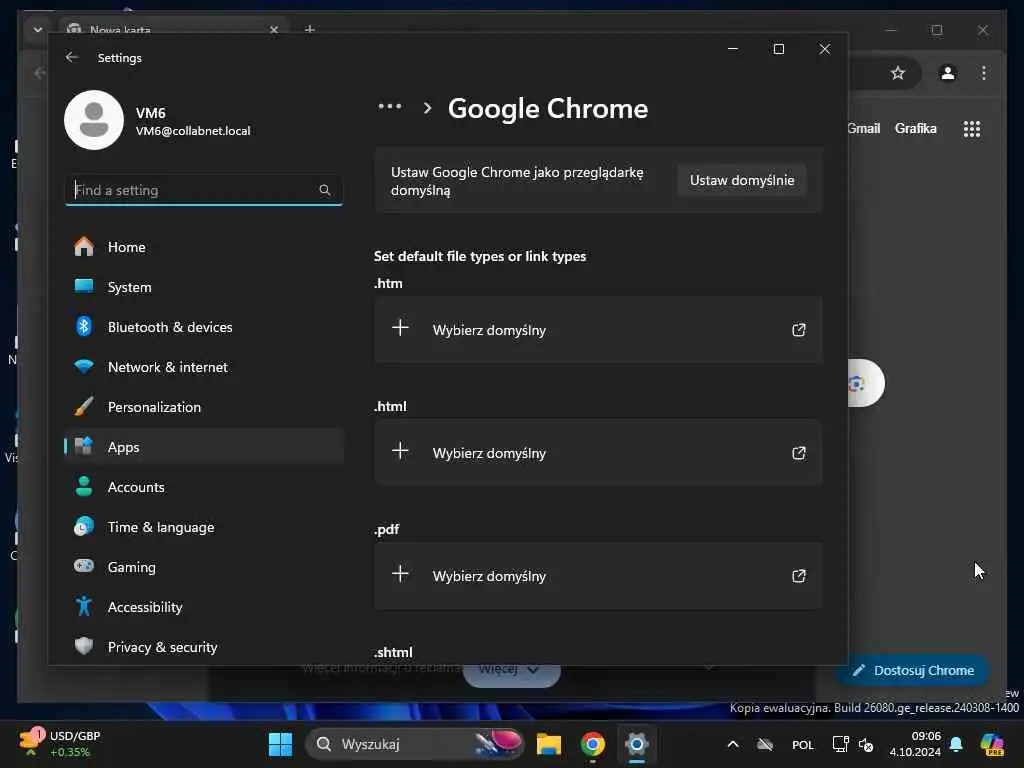
Task: Open Gaming settings category
Action: (x=204, y=567)
